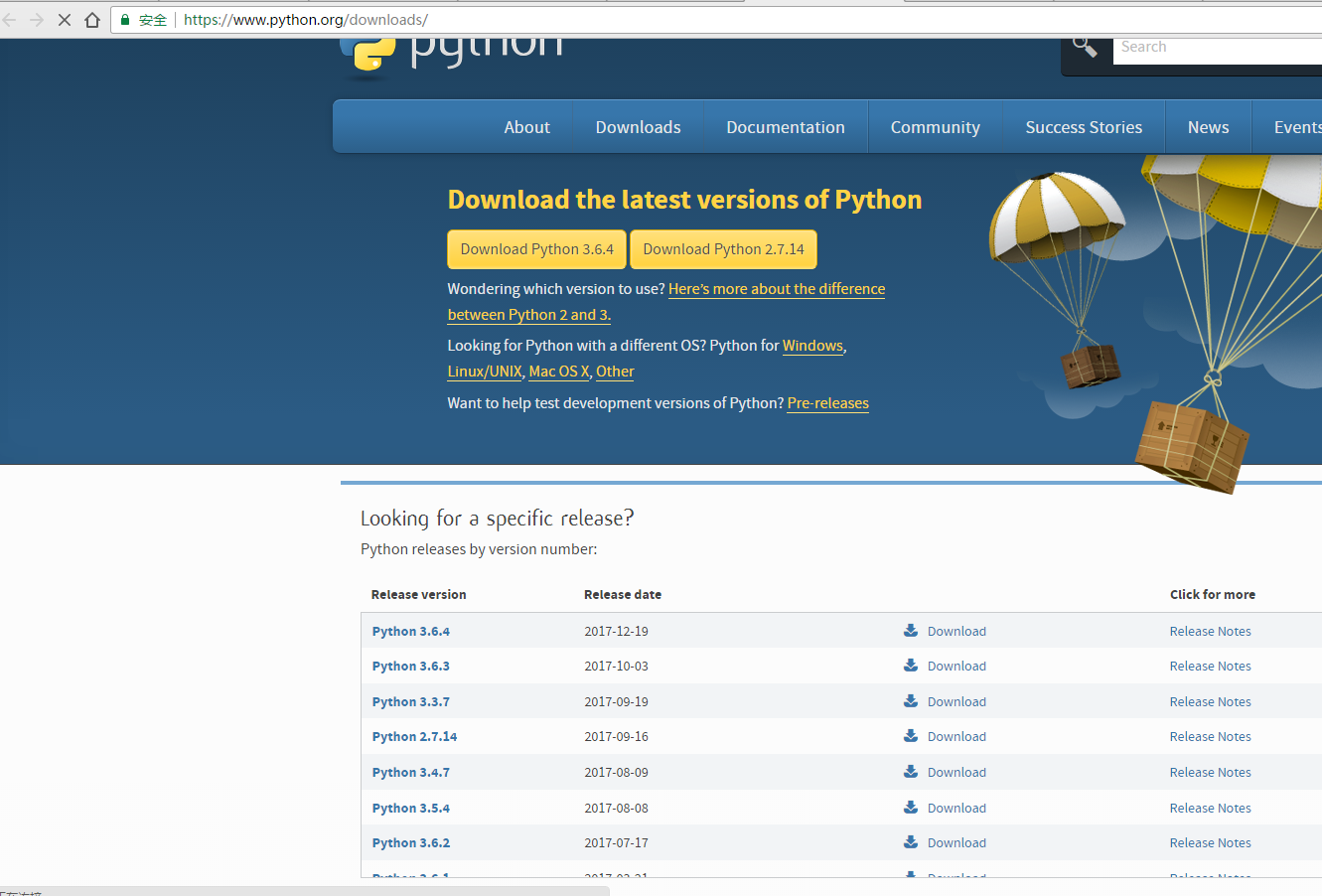Screen dimensions: 1322x896
Task: Click download icon for Python 3.6.2
Action: pyautogui.click(x=911, y=842)
